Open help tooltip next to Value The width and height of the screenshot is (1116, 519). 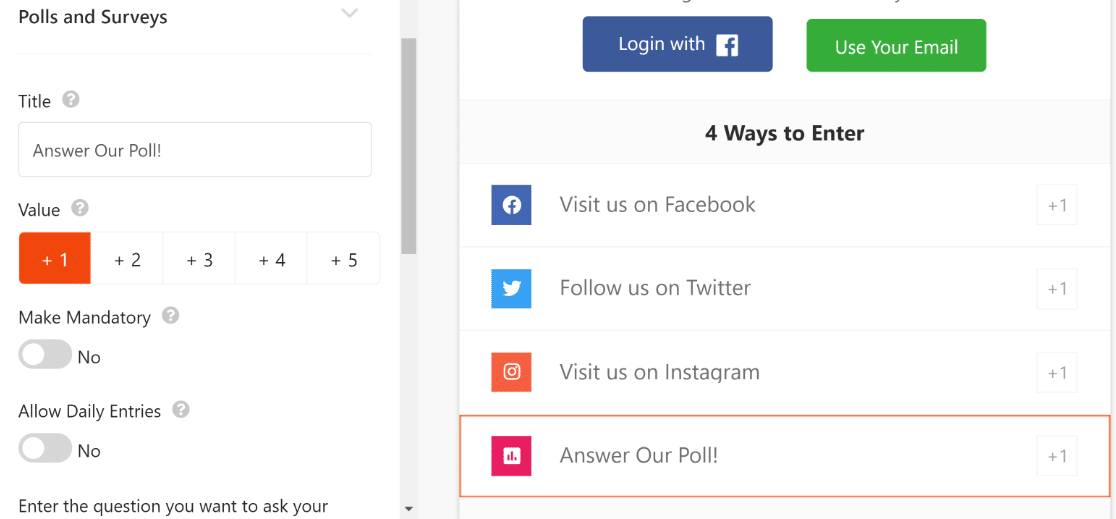coord(80,209)
